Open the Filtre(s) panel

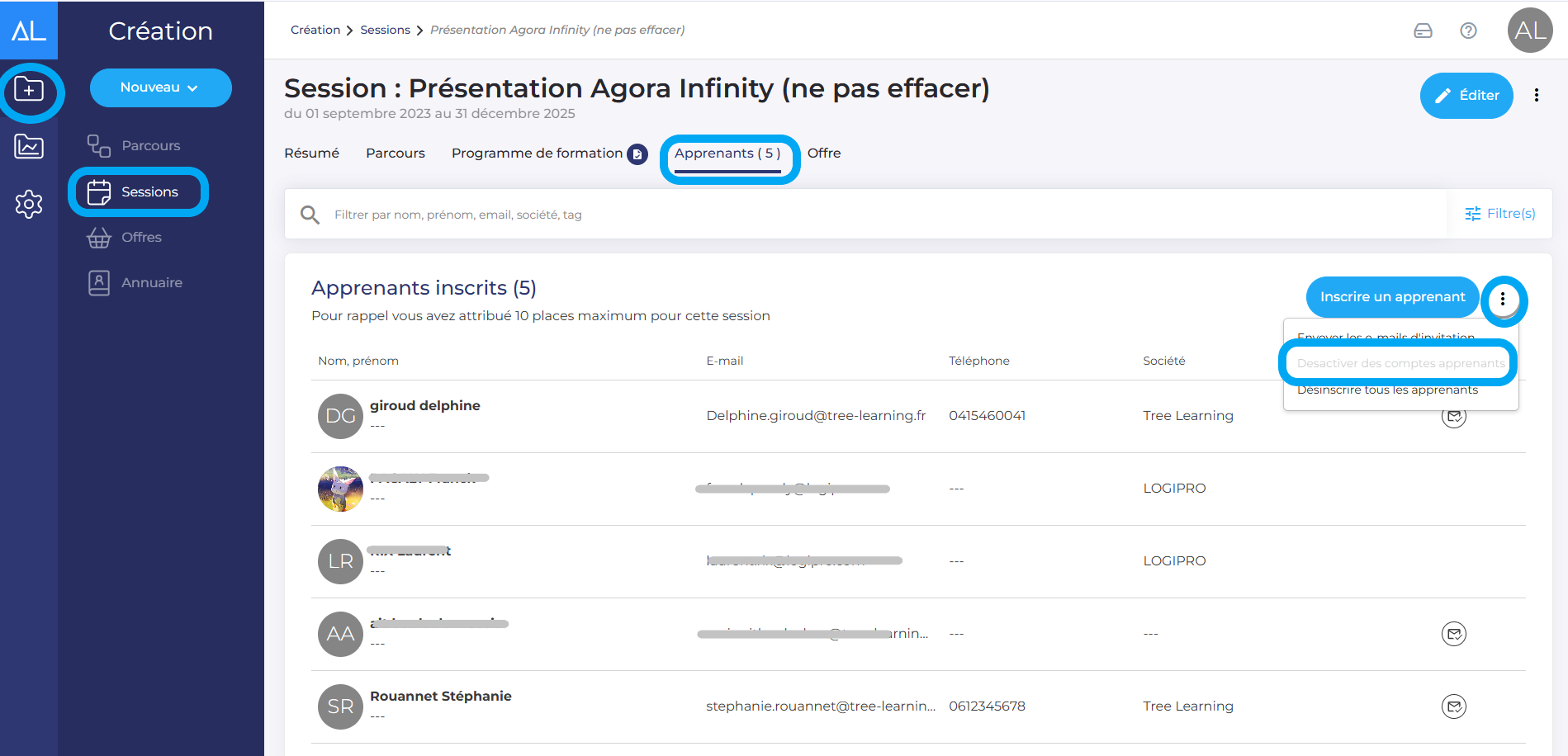[x=1499, y=214]
